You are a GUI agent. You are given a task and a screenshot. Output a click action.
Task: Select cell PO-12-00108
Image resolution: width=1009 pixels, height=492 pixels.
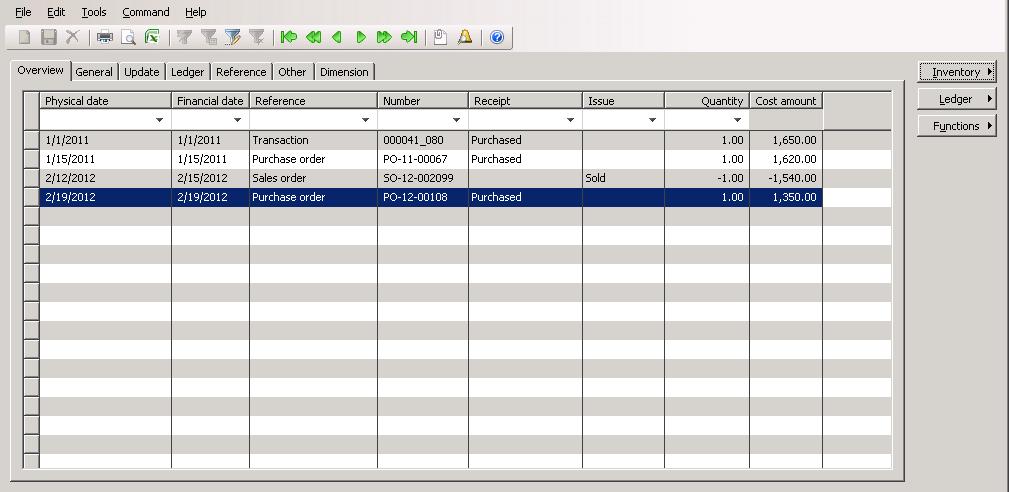coord(423,197)
